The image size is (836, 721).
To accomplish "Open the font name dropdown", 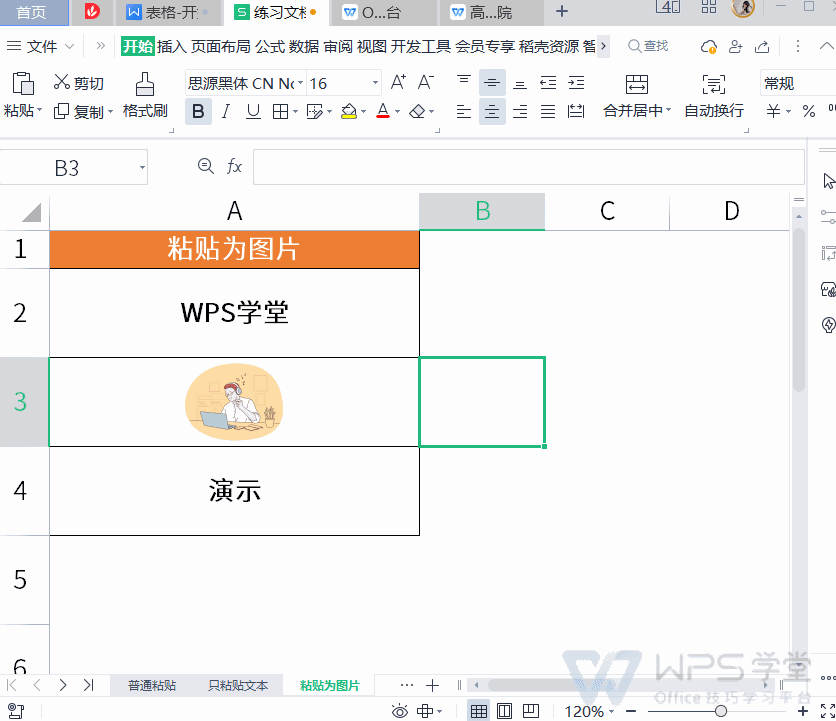I will click(300, 83).
